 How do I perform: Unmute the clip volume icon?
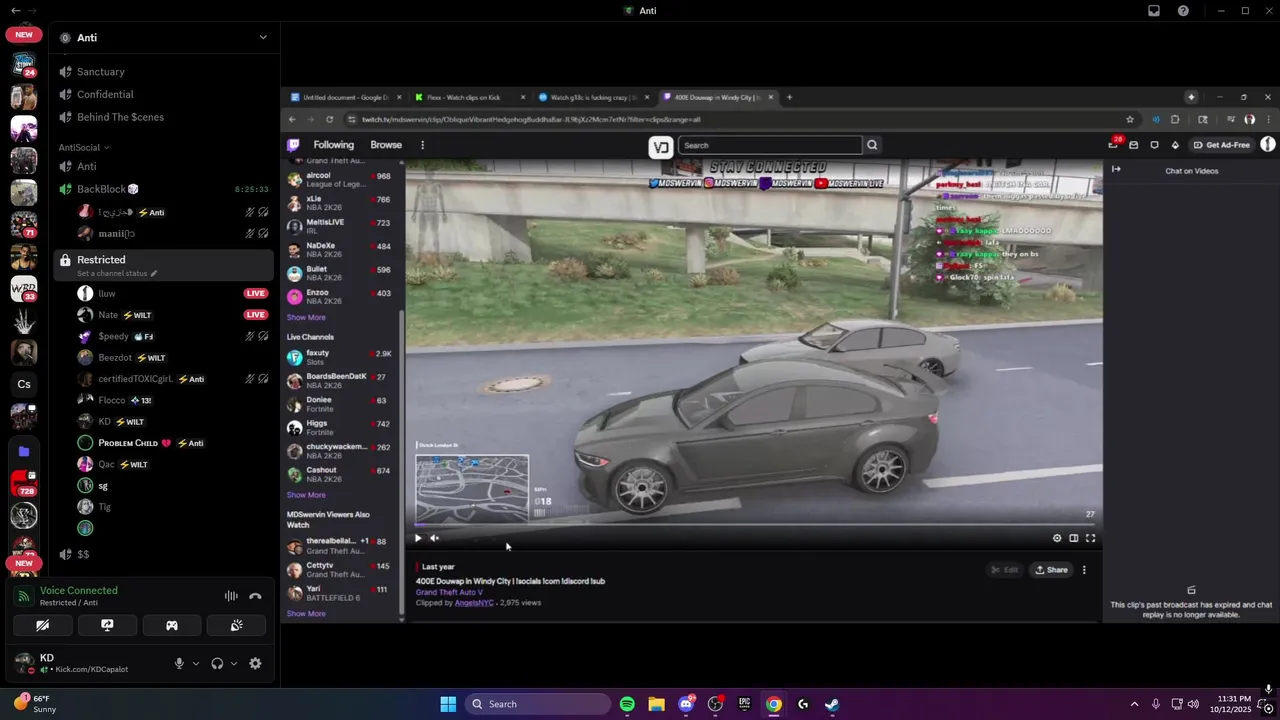coord(434,538)
